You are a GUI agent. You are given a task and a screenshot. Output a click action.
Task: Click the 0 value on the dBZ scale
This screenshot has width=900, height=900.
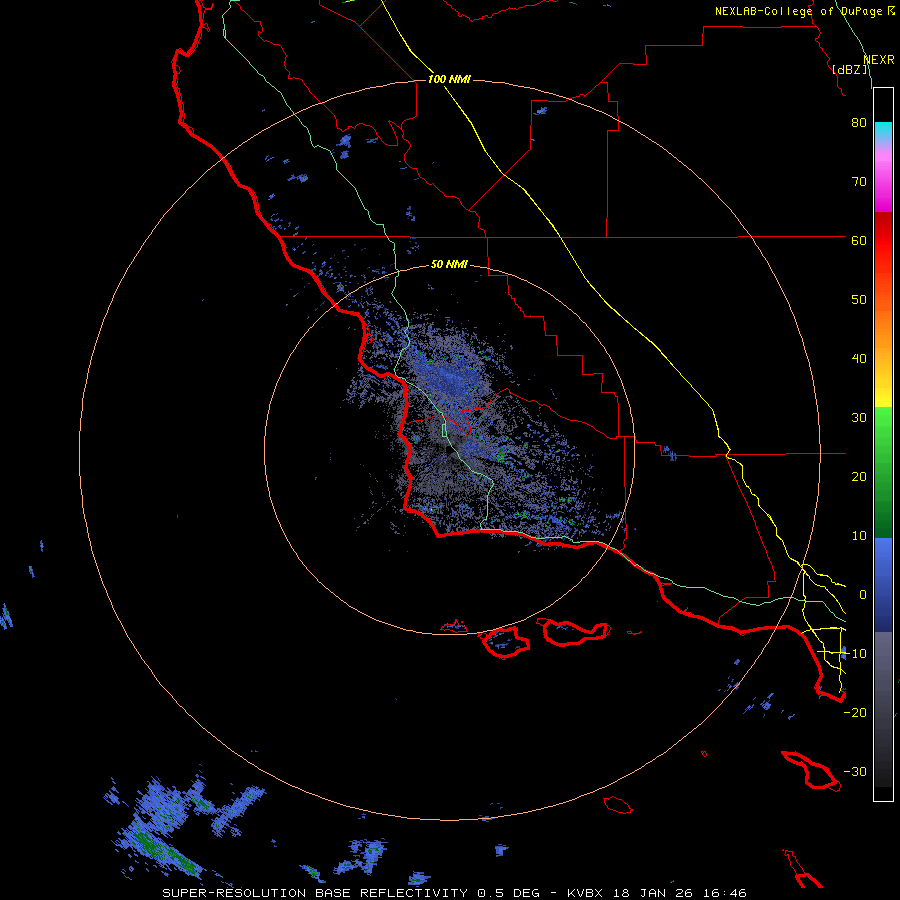coord(863,595)
